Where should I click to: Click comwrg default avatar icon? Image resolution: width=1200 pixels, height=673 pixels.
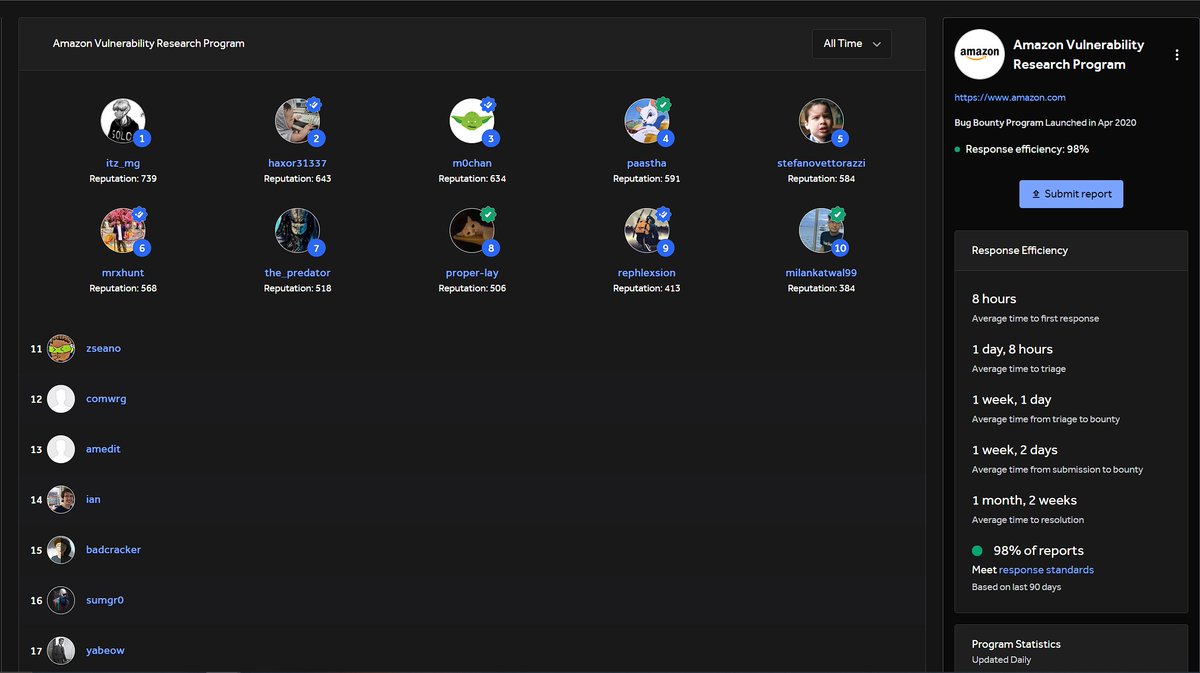[61, 399]
